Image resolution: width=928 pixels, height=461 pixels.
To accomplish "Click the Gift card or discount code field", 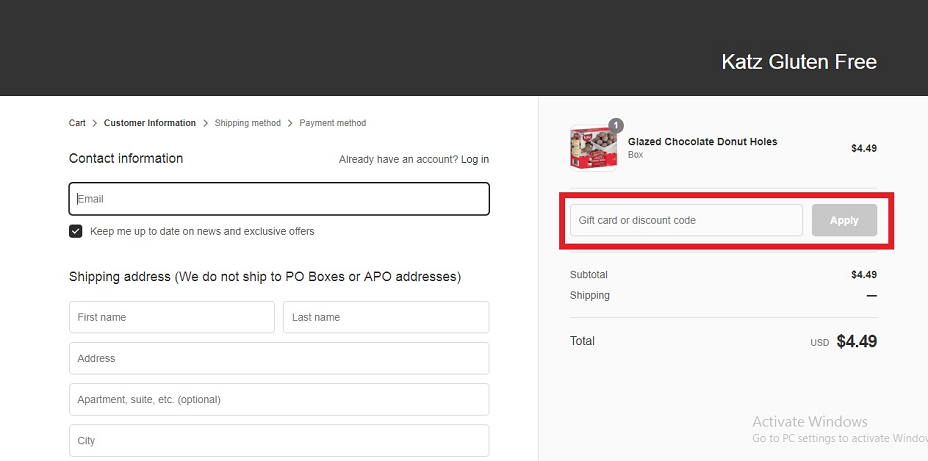I will pos(686,220).
